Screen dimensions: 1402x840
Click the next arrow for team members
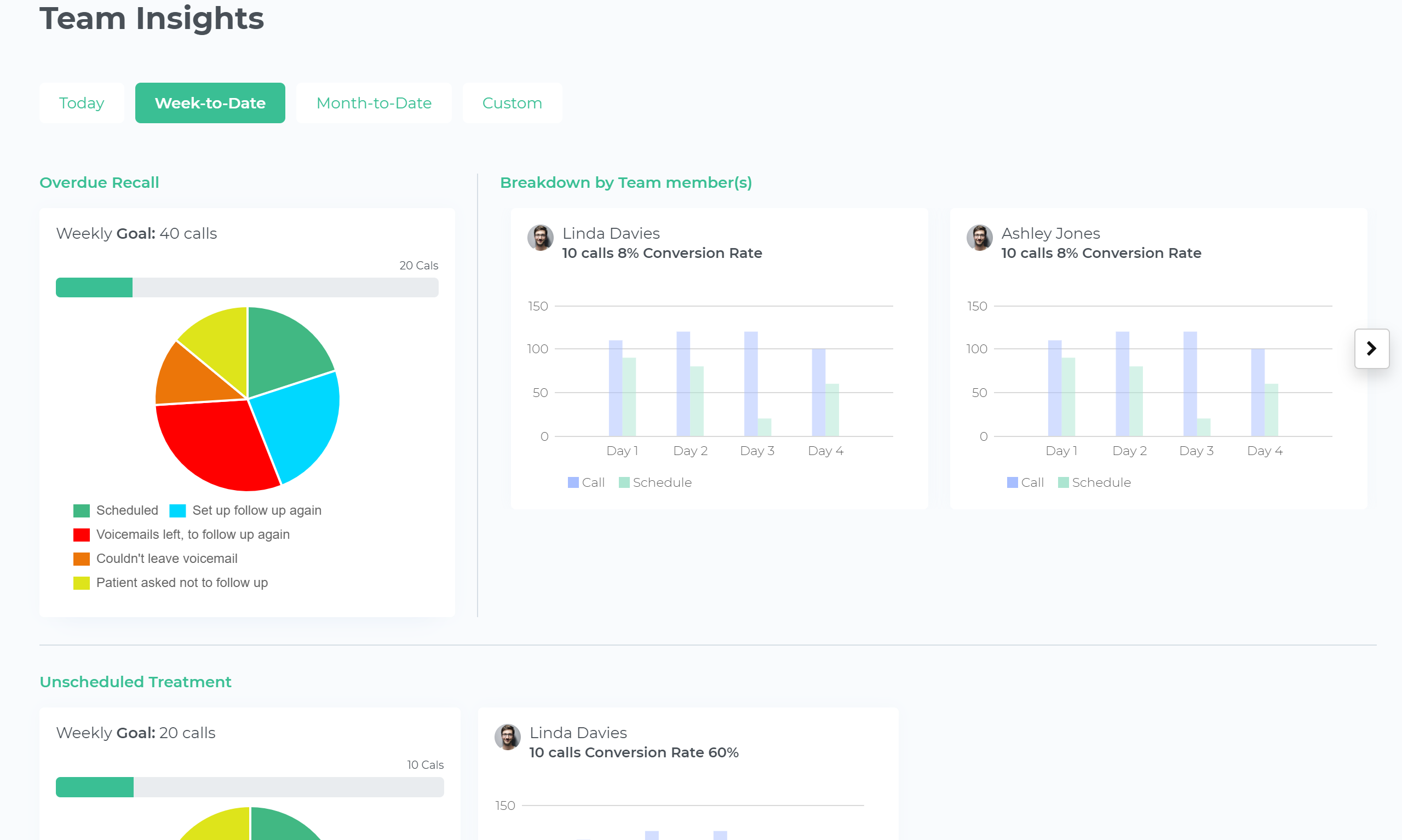[1371, 349]
